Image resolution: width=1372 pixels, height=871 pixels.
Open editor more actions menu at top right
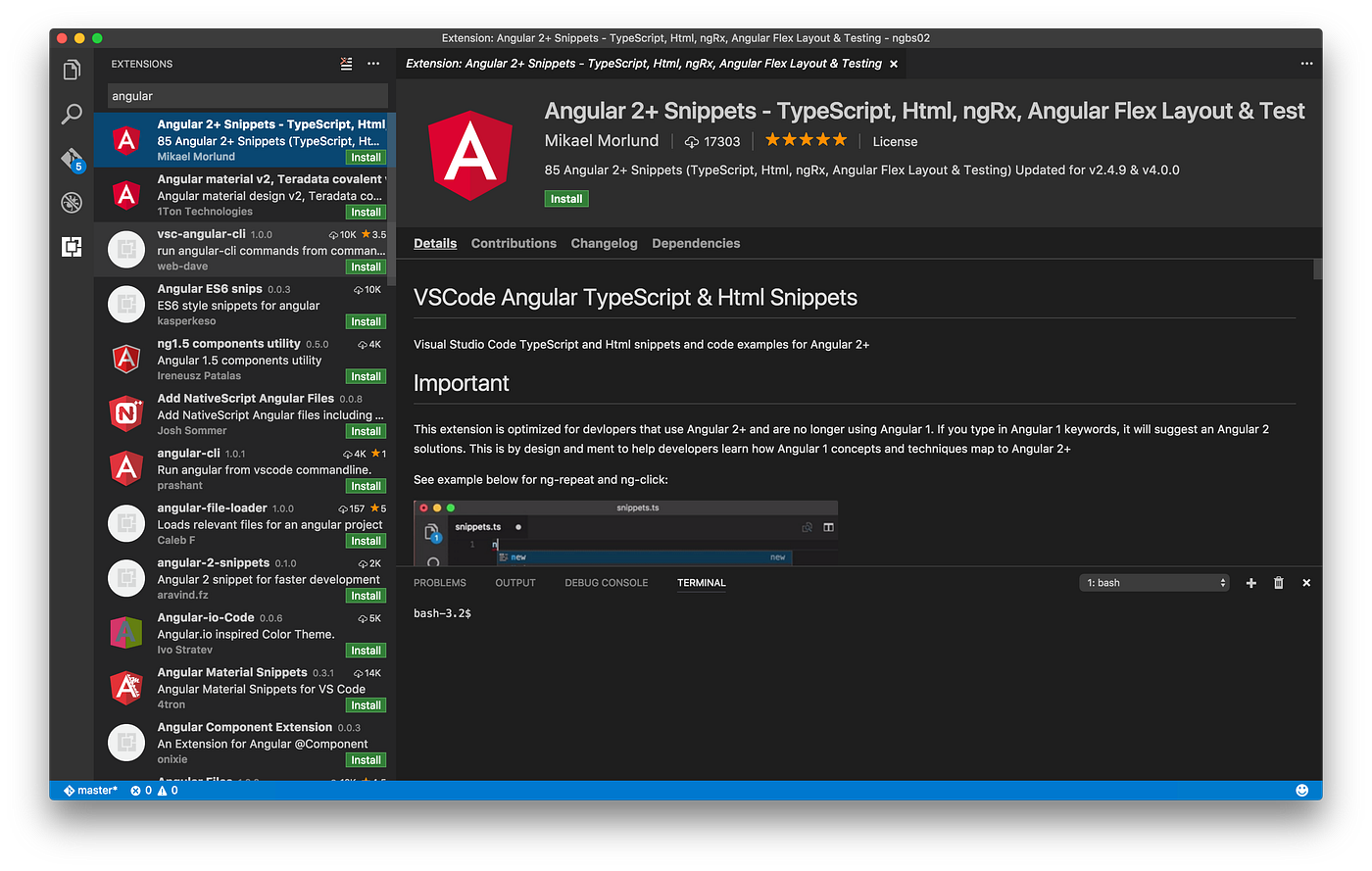[x=1306, y=64]
